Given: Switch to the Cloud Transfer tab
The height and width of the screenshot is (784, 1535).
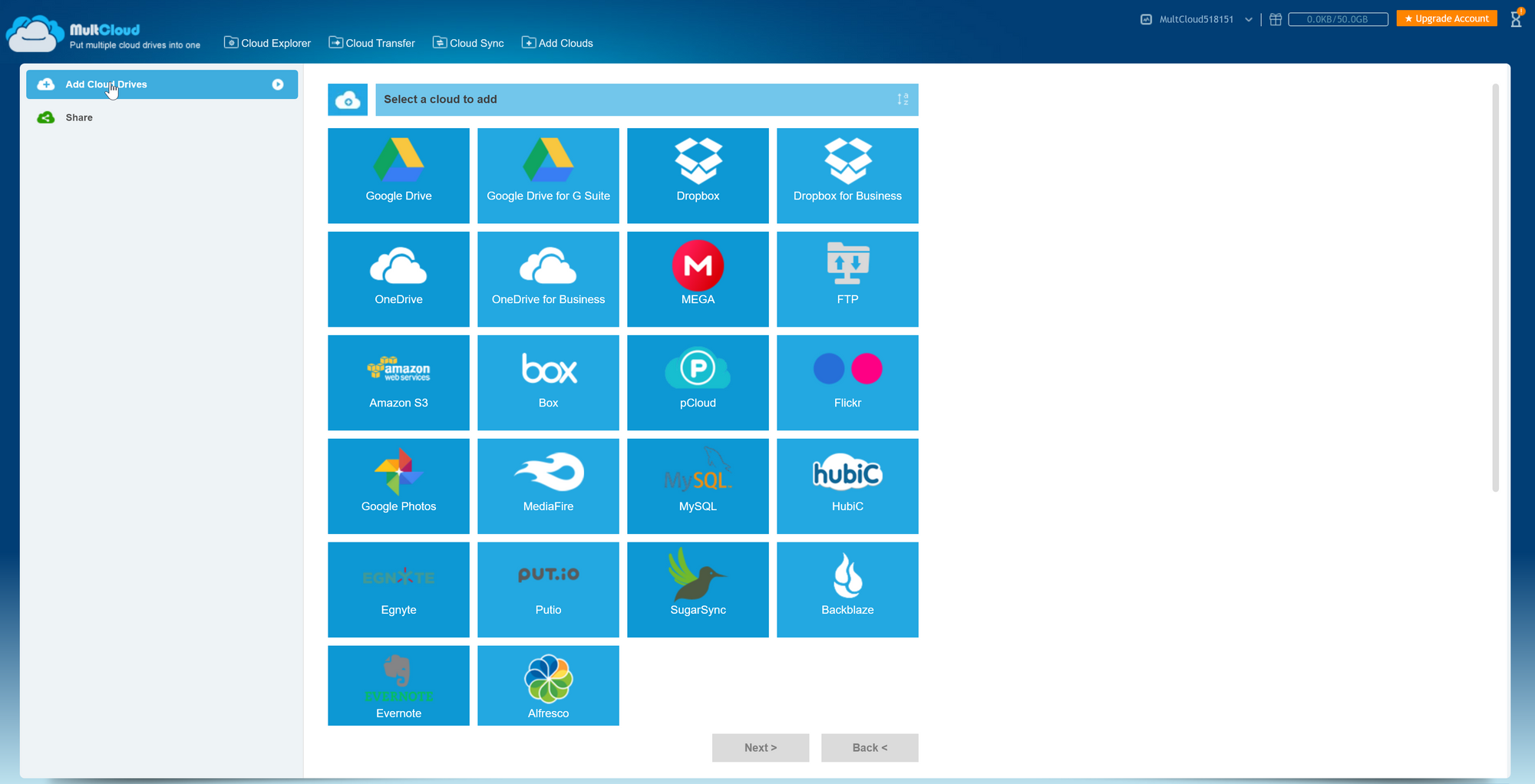Looking at the screenshot, I should (x=371, y=43).
